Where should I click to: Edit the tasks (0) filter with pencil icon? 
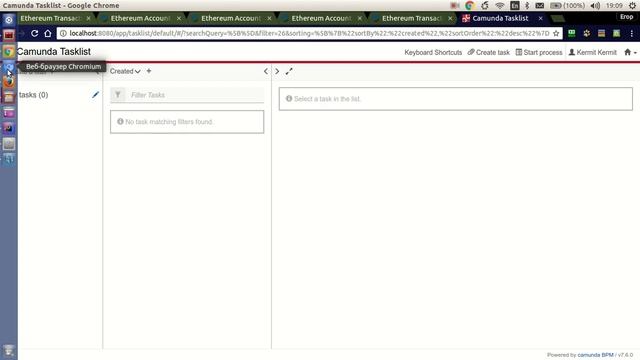(96, 95)
